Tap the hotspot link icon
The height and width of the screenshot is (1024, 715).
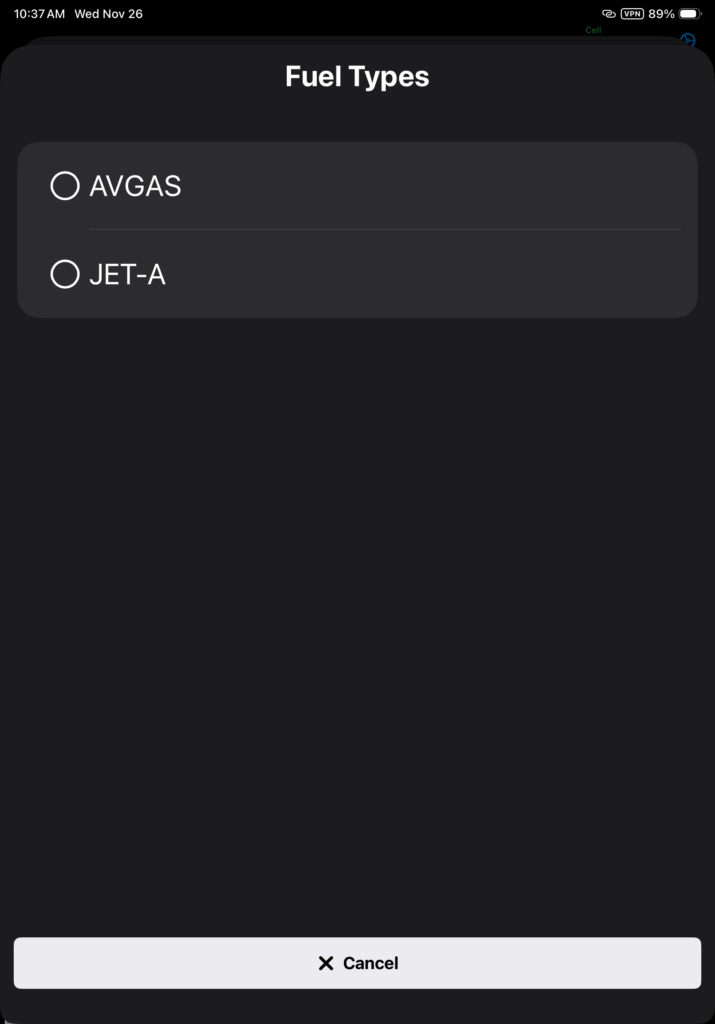pyautogui.click(x=608, y=14)
